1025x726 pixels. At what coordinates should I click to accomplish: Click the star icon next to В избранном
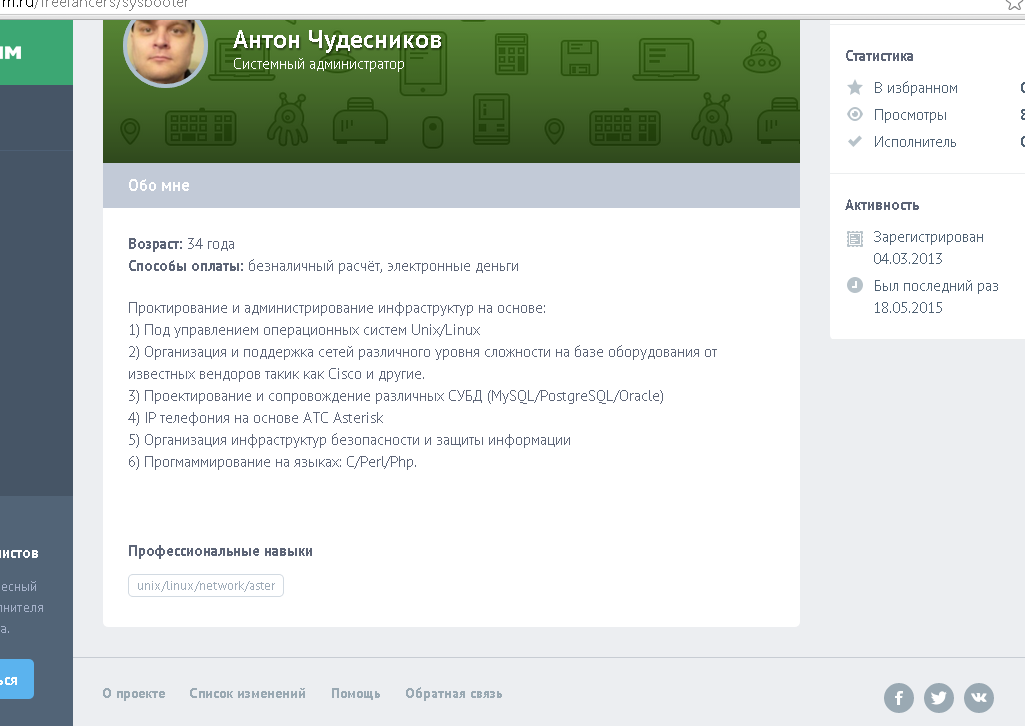(854, 87)
